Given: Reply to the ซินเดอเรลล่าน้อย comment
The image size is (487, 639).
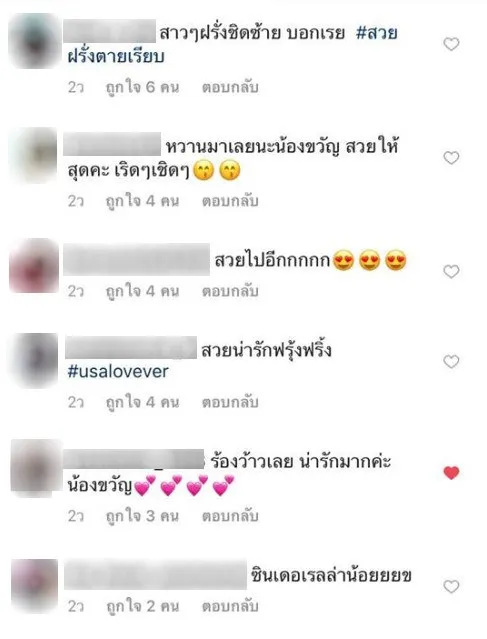Looking at the screenshot, I should pos(230,606).
